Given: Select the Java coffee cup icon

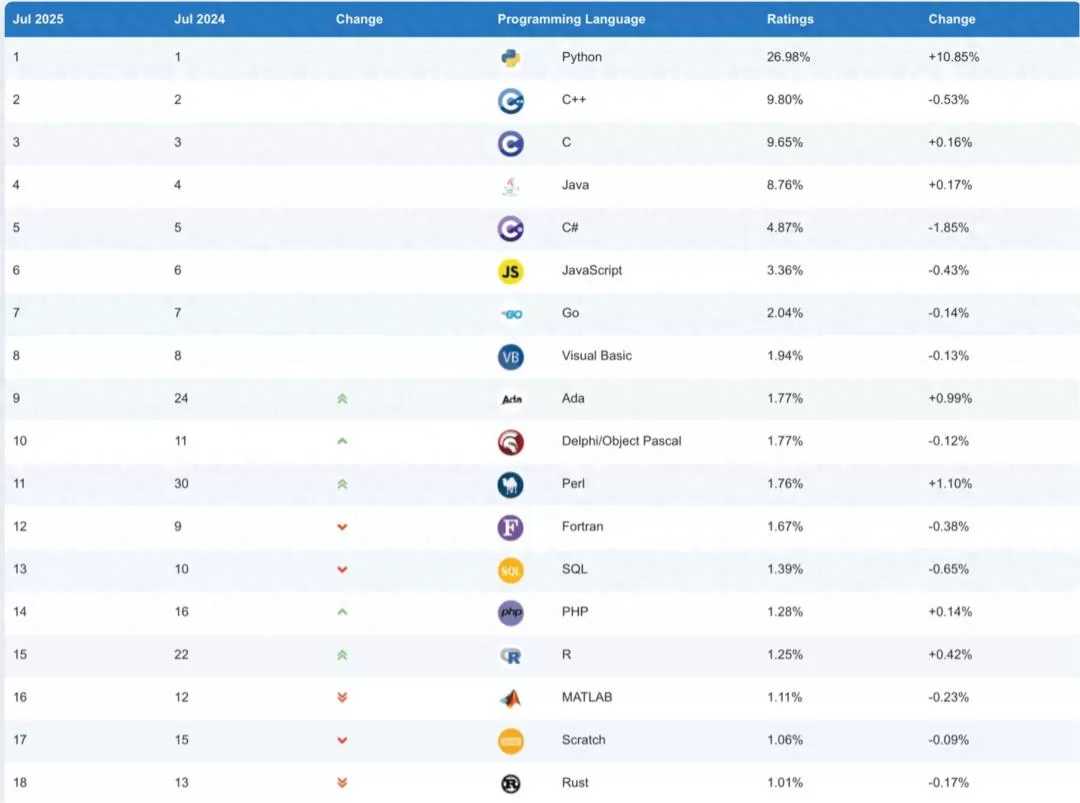Looking at the screenshot, I should 510,186.
